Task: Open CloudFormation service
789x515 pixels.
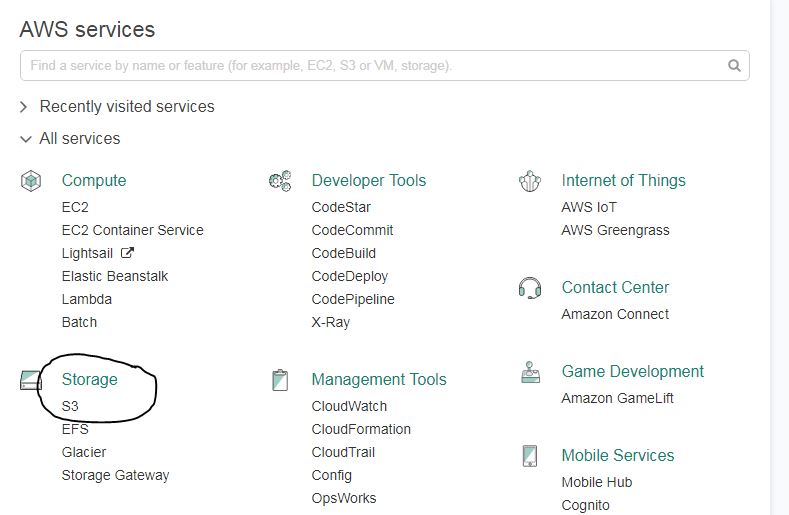Action: coord(361,429)
